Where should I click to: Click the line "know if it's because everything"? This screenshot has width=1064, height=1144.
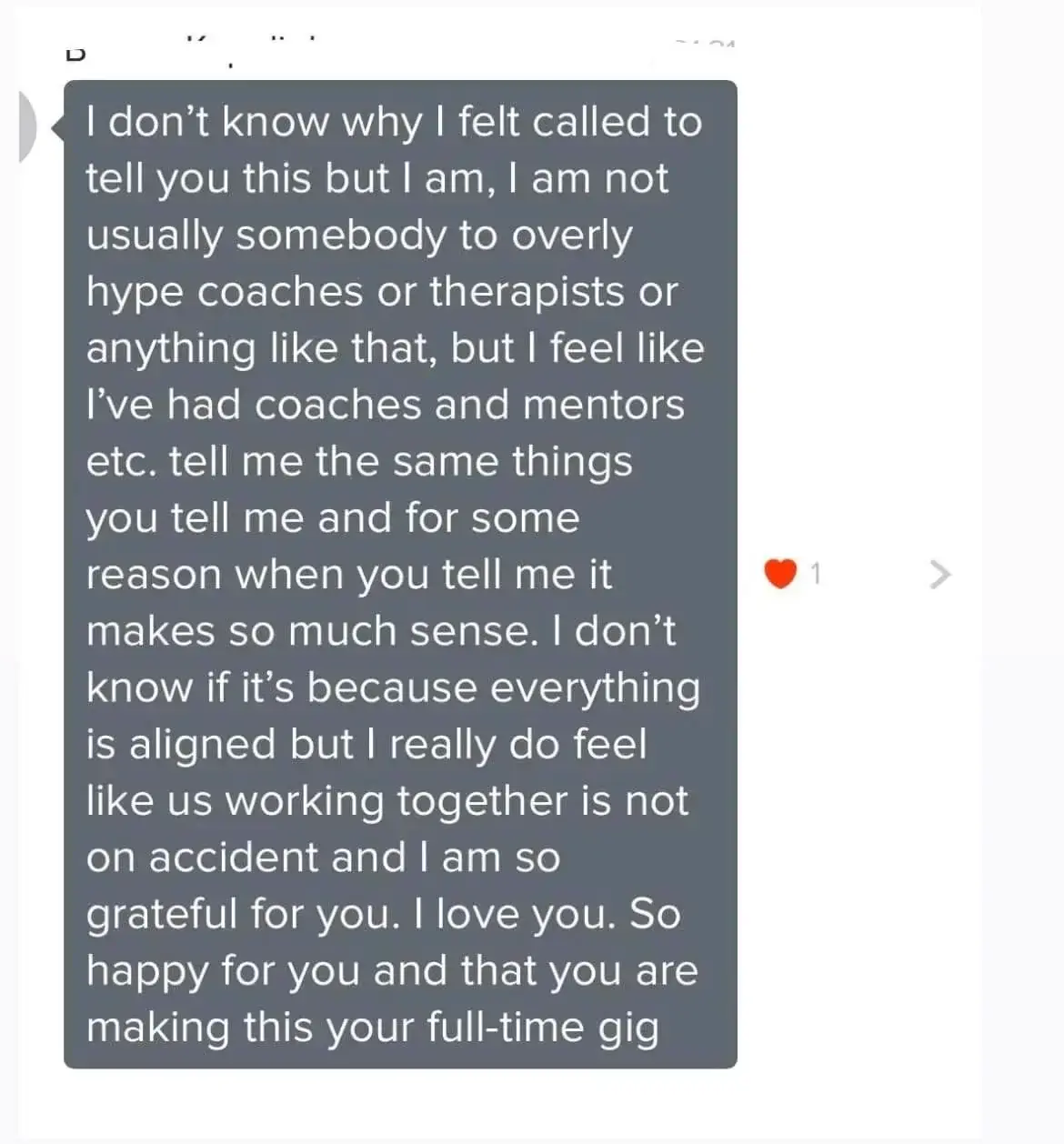click(x=393, y=687)
